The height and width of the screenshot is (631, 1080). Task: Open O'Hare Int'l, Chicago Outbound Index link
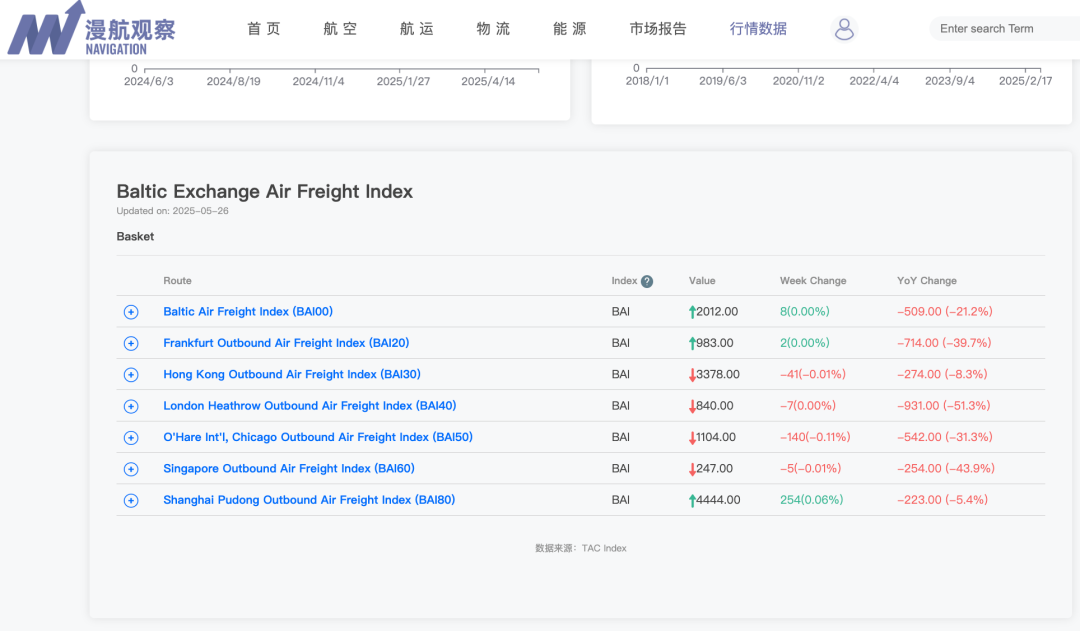[318, 437]
